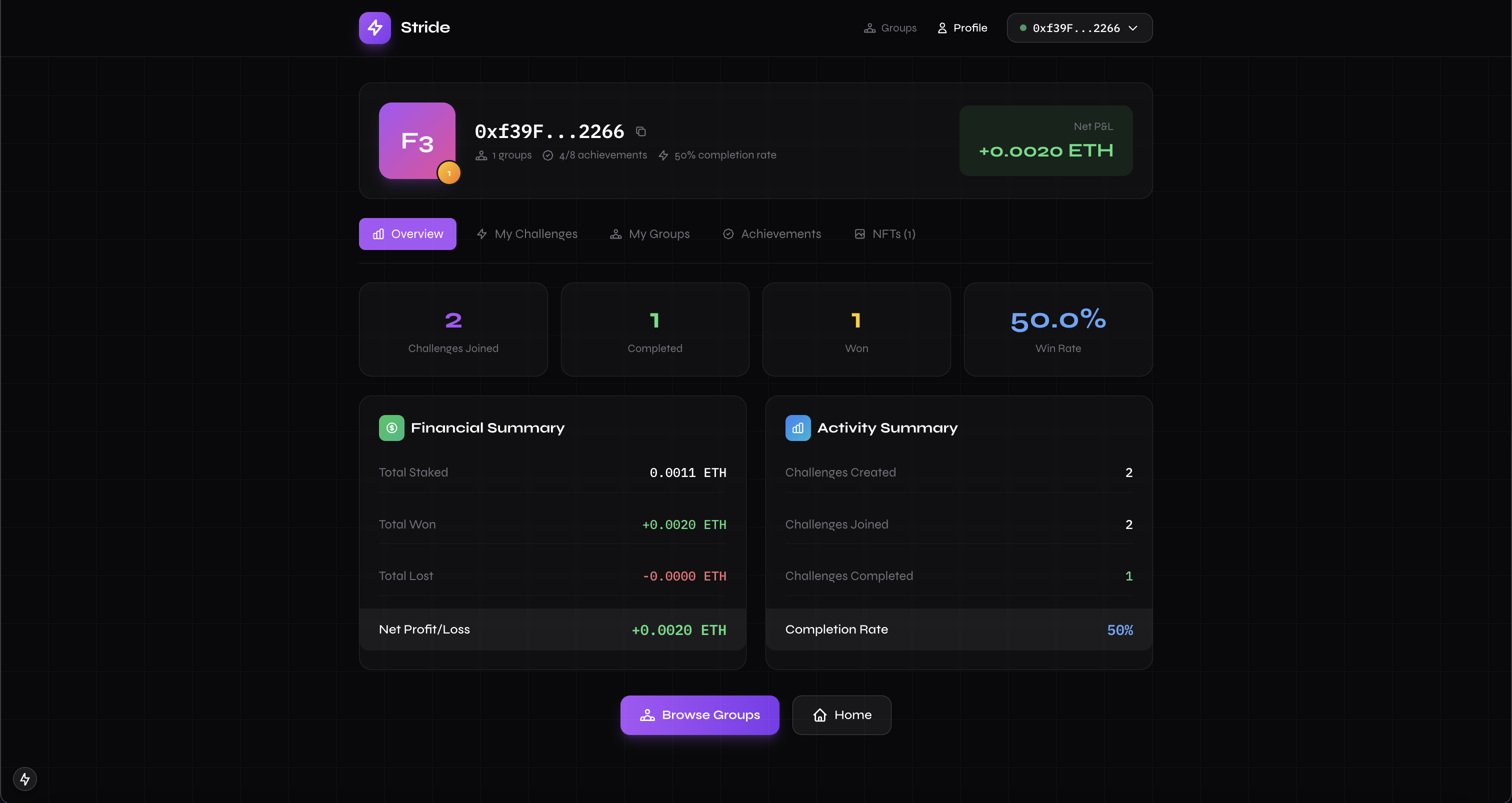Open the Achievements tab

(x=772, y=234)
